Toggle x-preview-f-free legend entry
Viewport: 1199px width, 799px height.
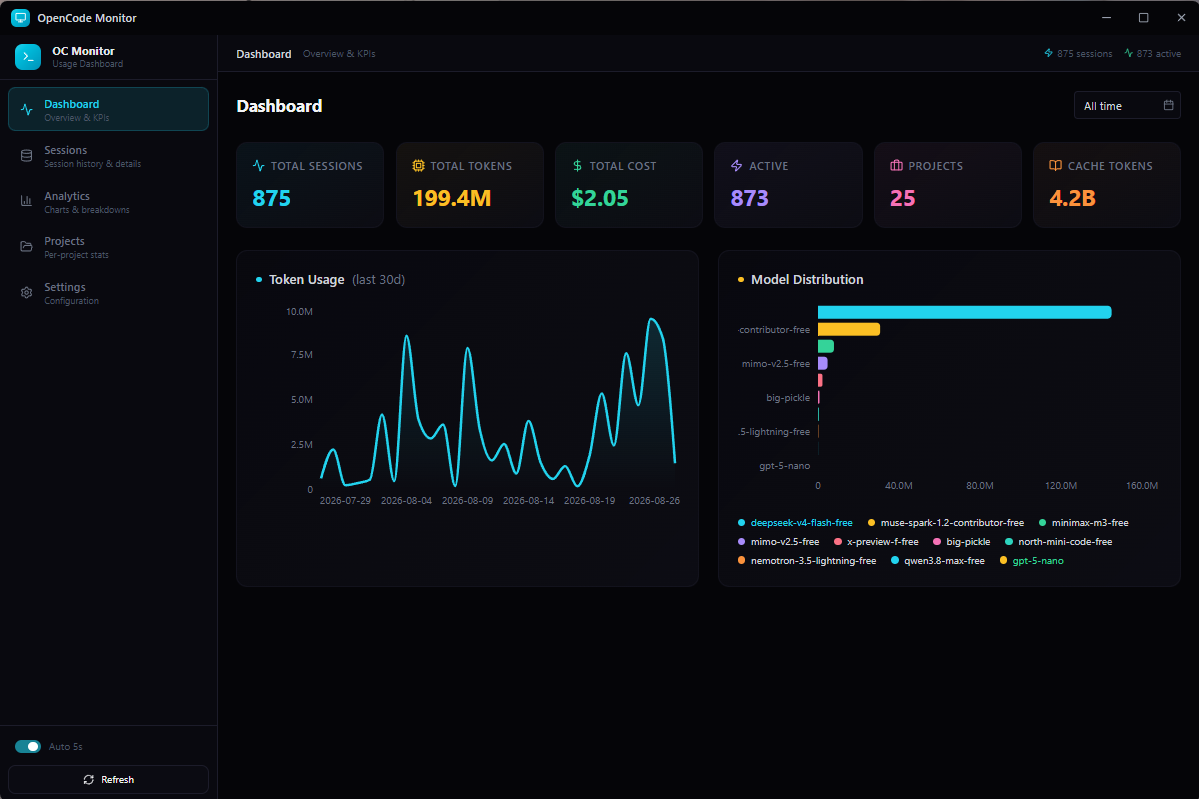[x=876, y=542]
